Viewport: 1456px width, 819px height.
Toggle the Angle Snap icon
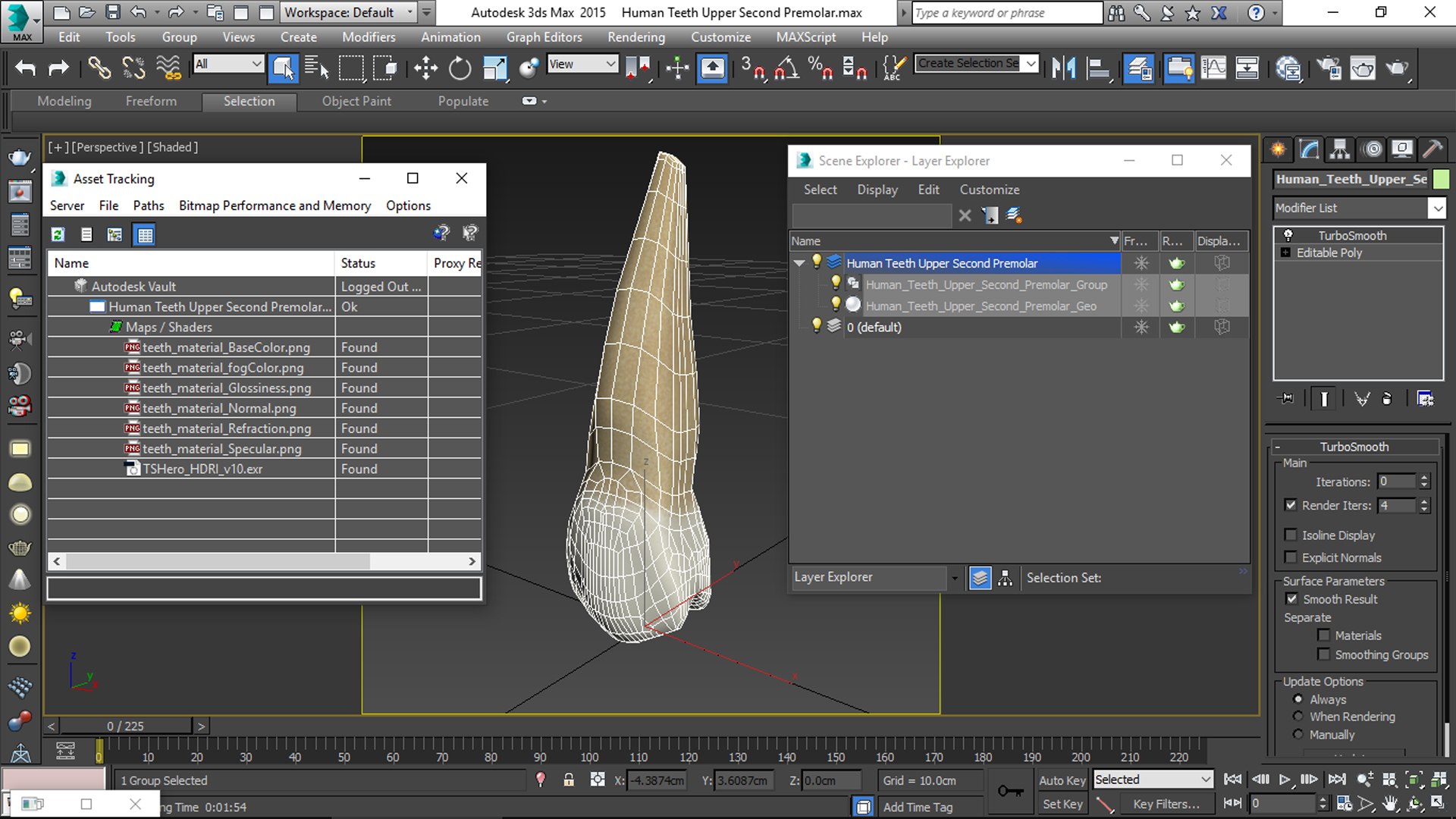[787, 68]
